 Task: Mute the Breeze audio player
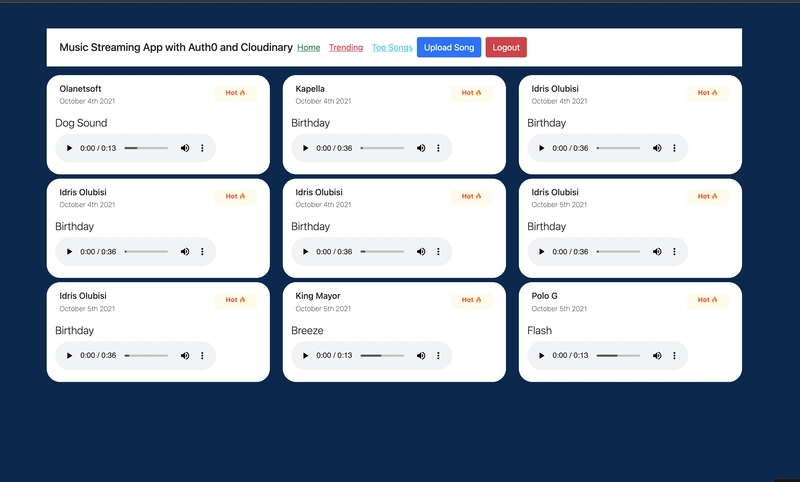(x=421, y=355)
